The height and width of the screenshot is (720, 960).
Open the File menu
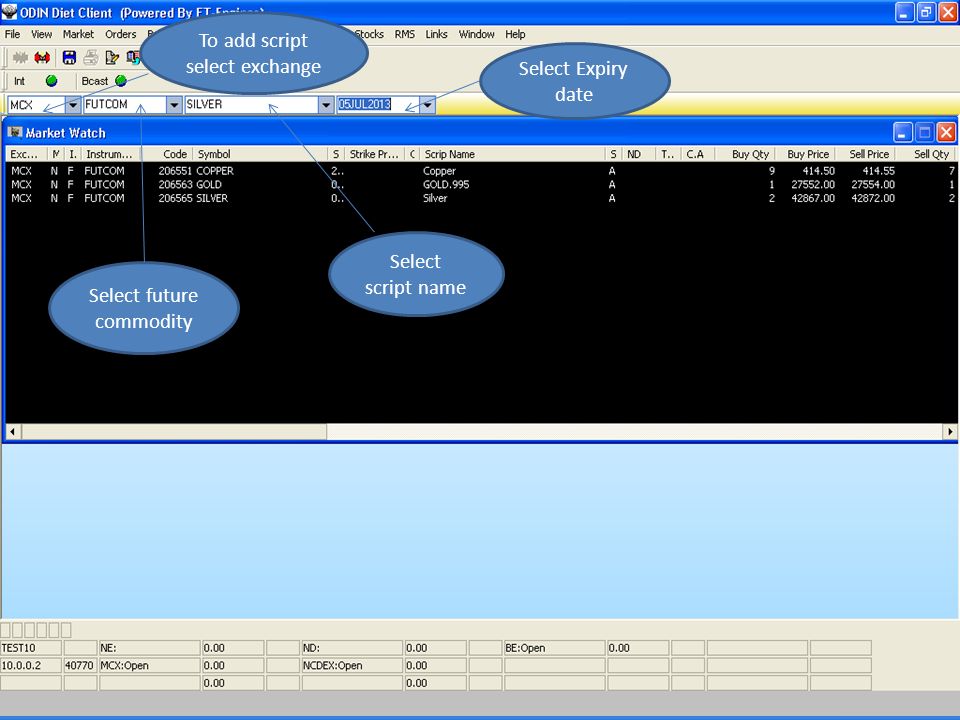[12, 34]
